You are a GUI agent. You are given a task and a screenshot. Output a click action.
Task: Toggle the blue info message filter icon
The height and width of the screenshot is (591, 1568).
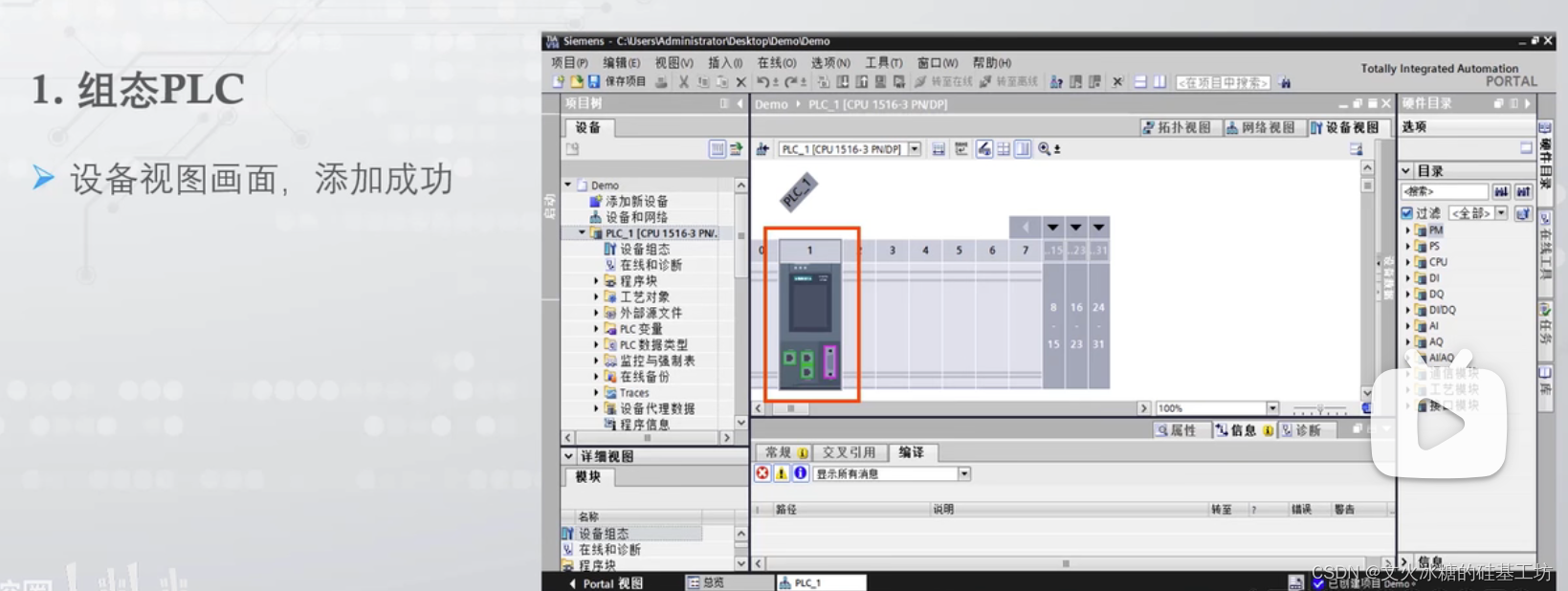tap(801, 473)
